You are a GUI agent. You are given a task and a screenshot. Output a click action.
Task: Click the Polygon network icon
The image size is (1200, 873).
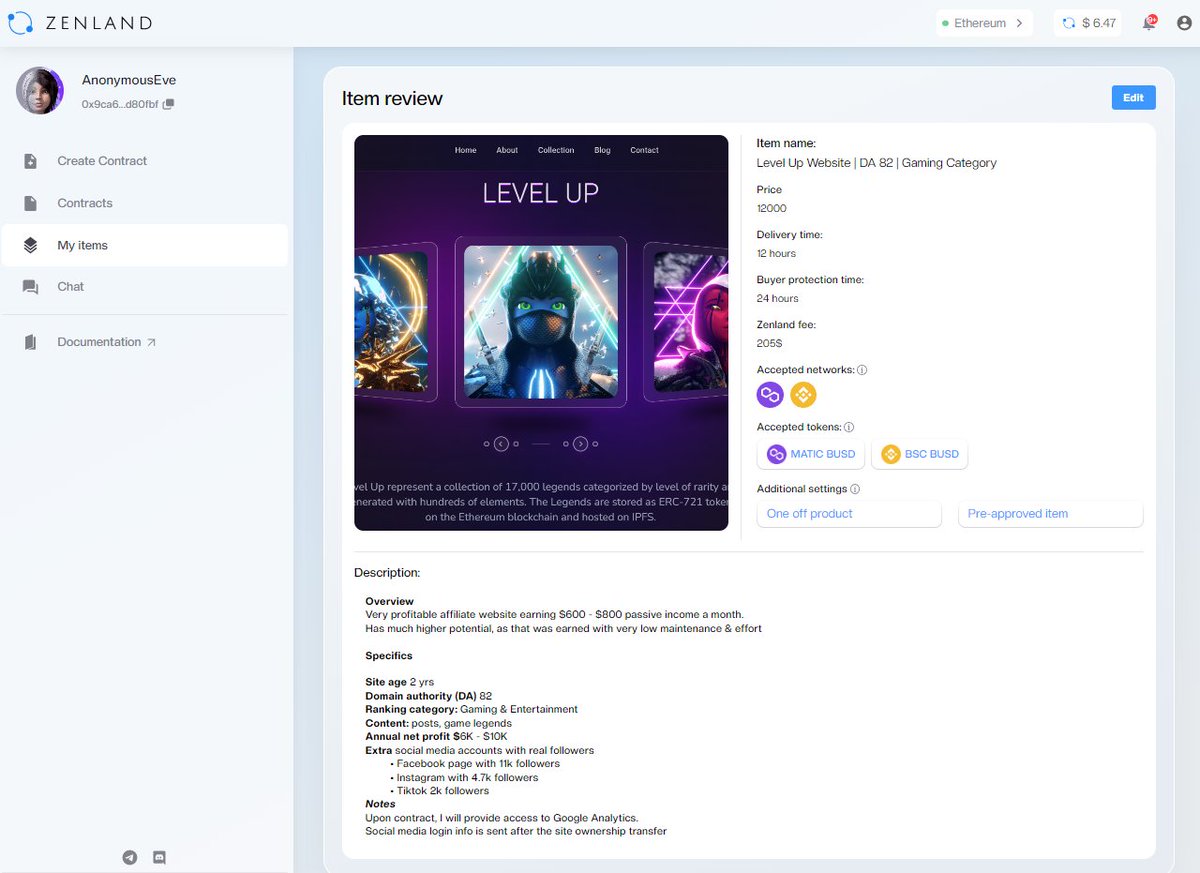pos(770,395)
